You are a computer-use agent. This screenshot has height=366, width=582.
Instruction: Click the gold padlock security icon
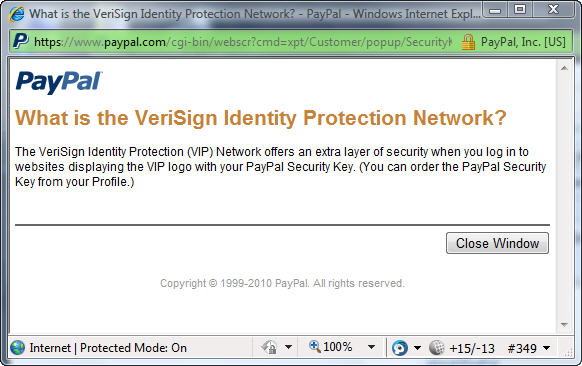[x=468, y=42]
